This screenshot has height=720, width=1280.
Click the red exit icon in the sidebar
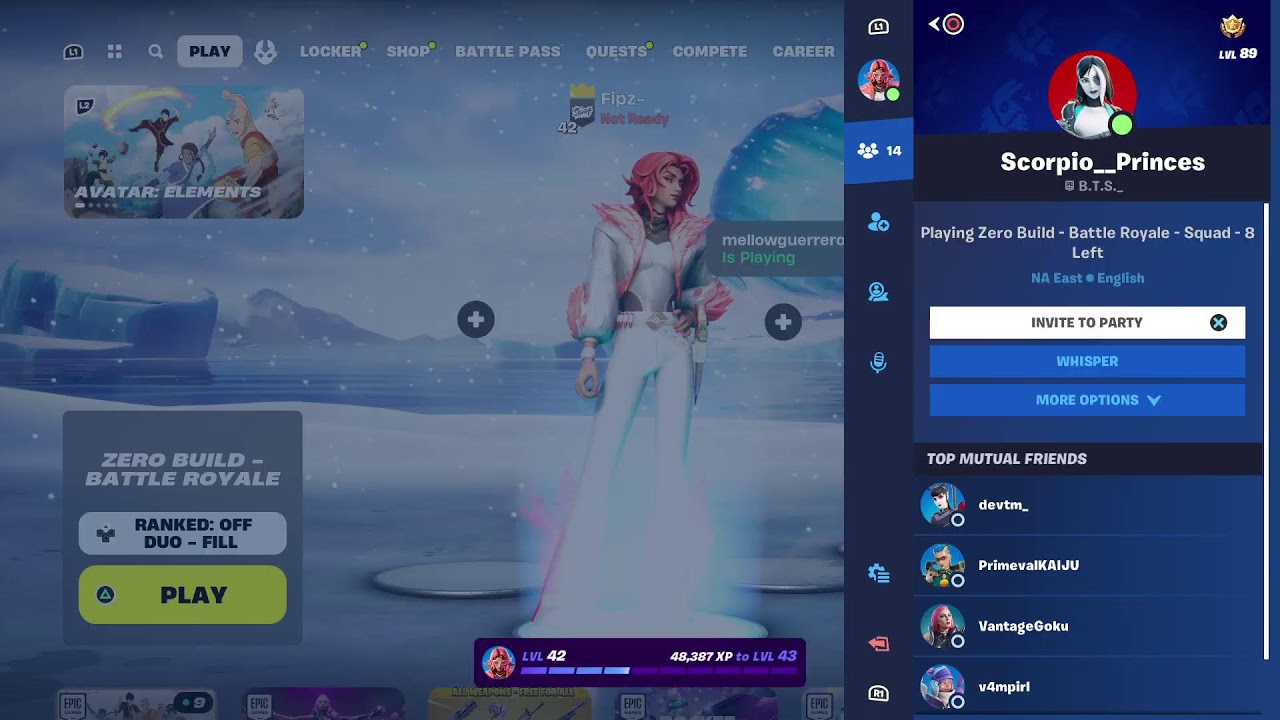878,644
